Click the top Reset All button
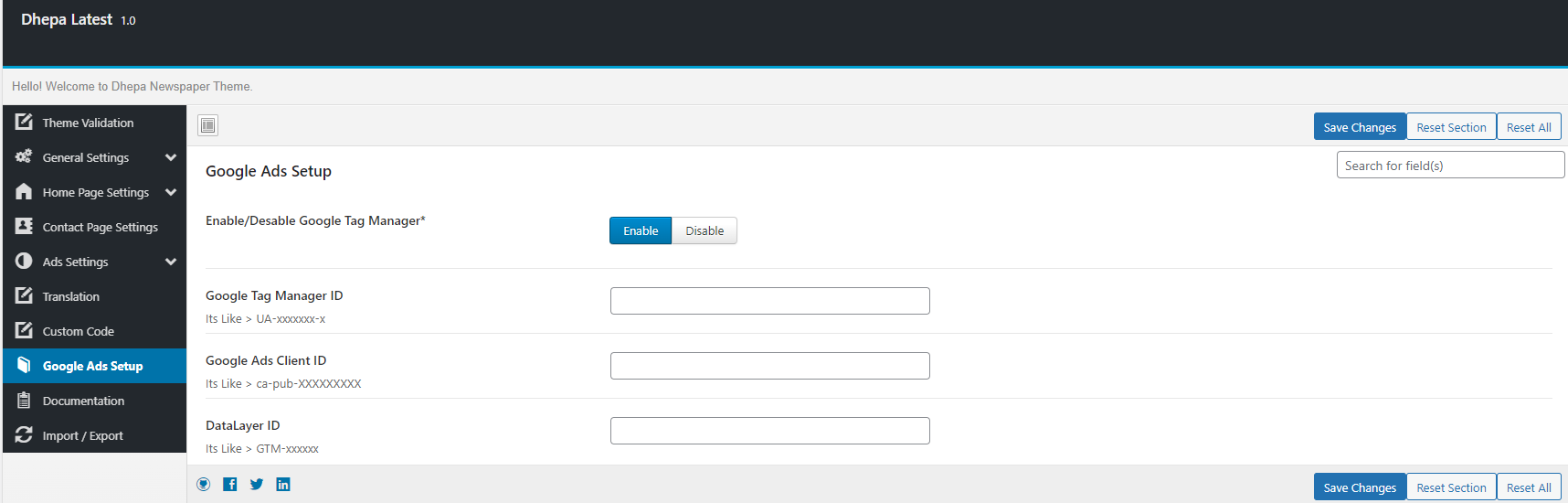1568x503 pixels. coord(1529,127)
